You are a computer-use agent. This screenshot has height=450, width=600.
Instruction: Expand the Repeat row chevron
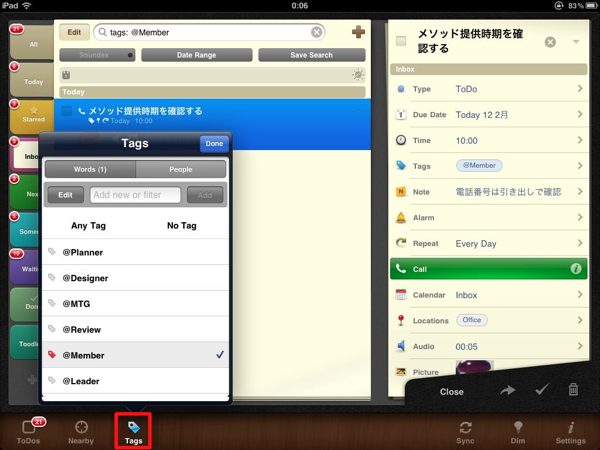580,243
